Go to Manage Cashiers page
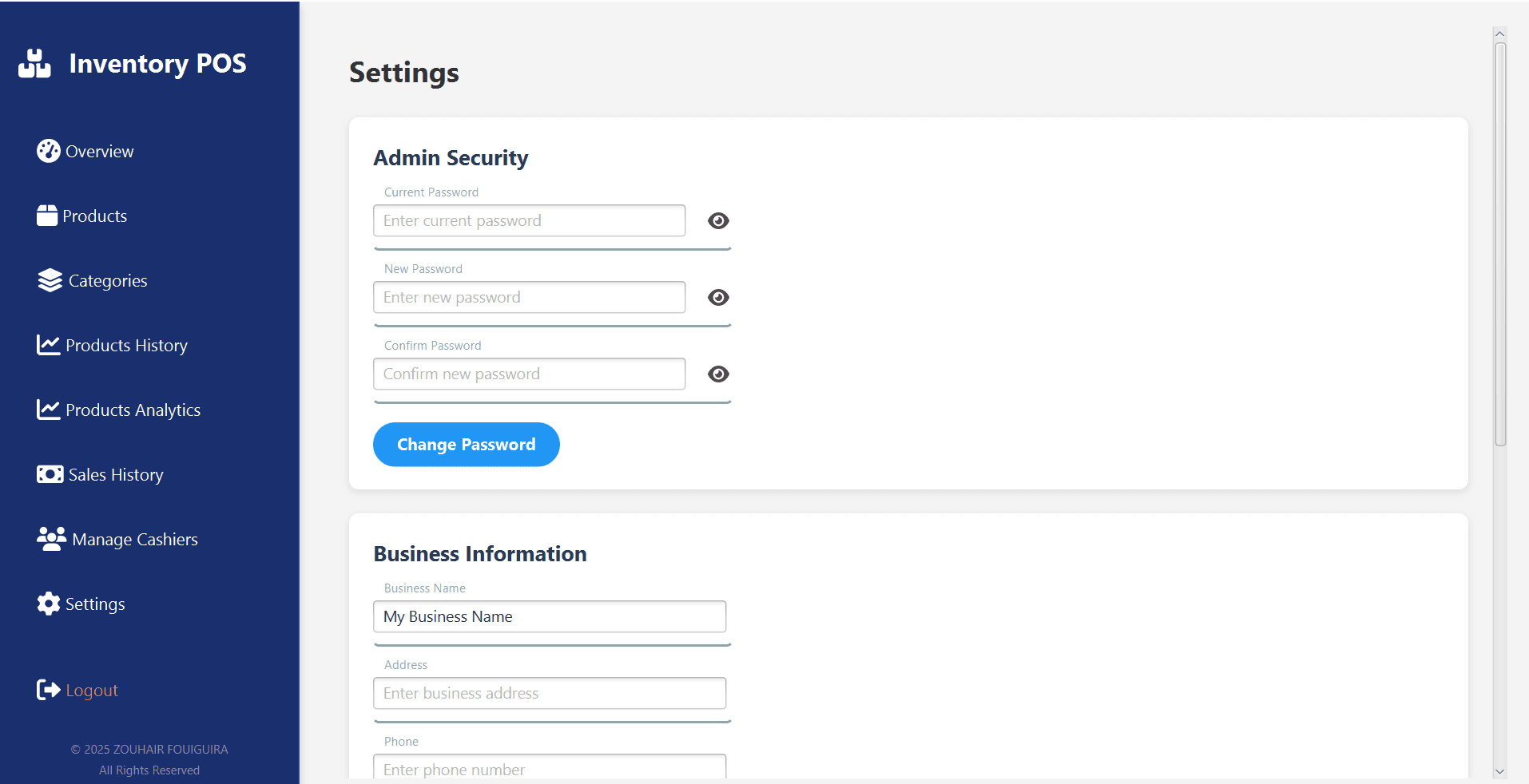 (134, 540)
